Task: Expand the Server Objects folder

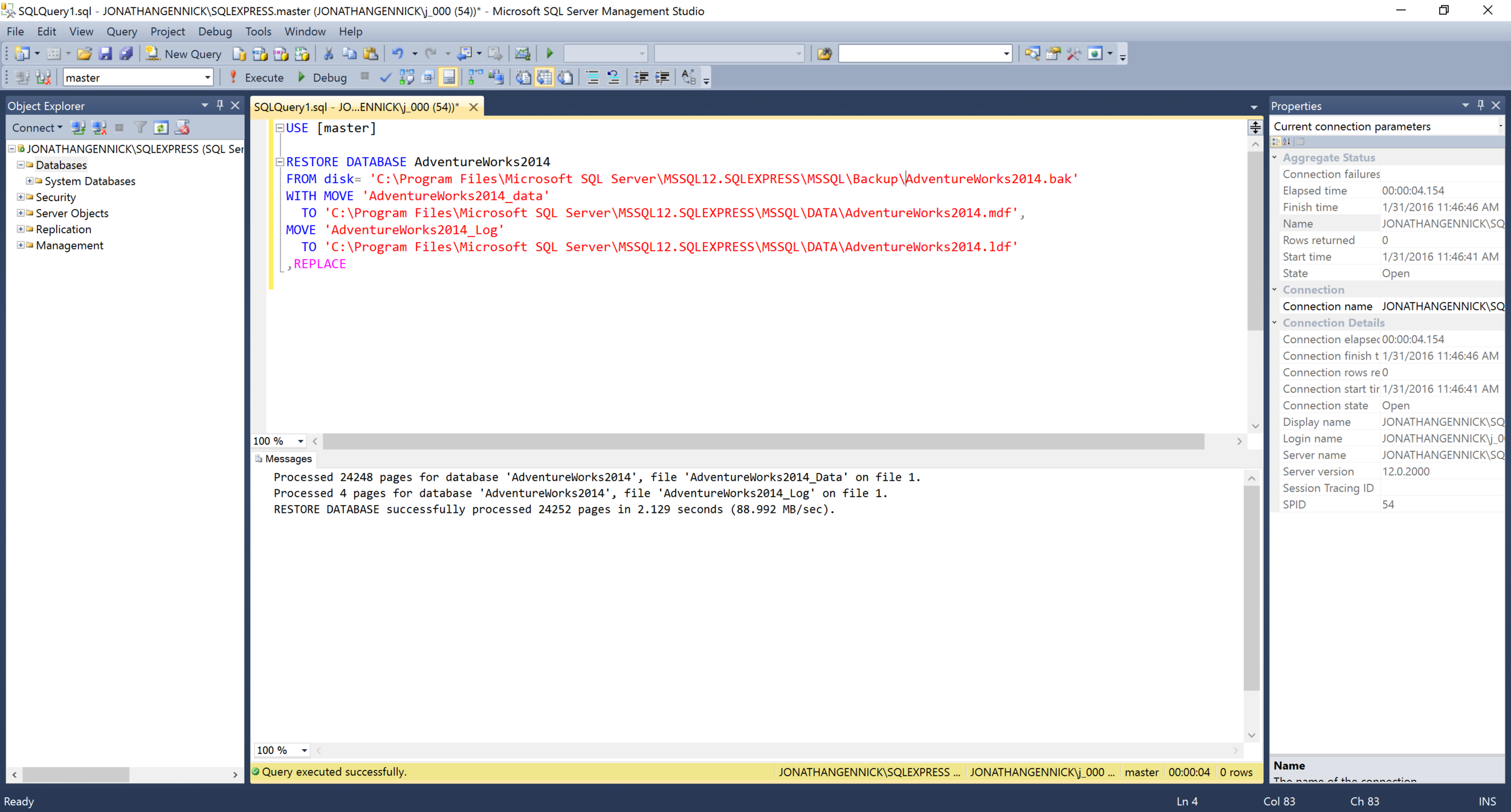Action: [x=21, y=213]
